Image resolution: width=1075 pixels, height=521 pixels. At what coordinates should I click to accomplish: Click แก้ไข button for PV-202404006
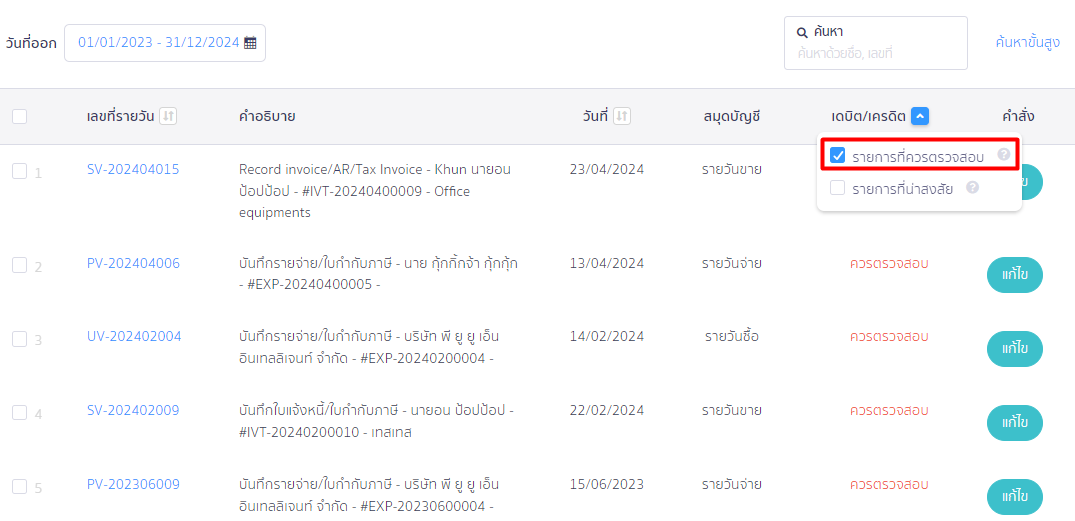1015,275
